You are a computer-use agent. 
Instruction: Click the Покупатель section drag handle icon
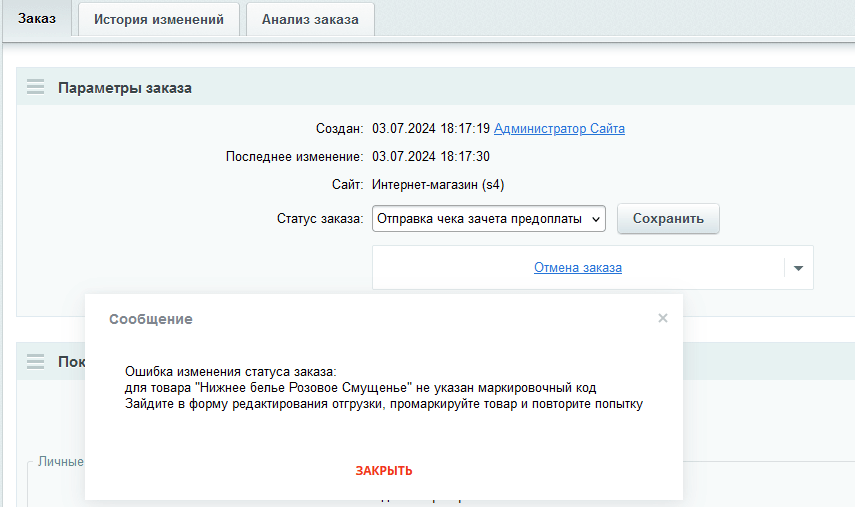pyautogui.click(x=35, y=361)
